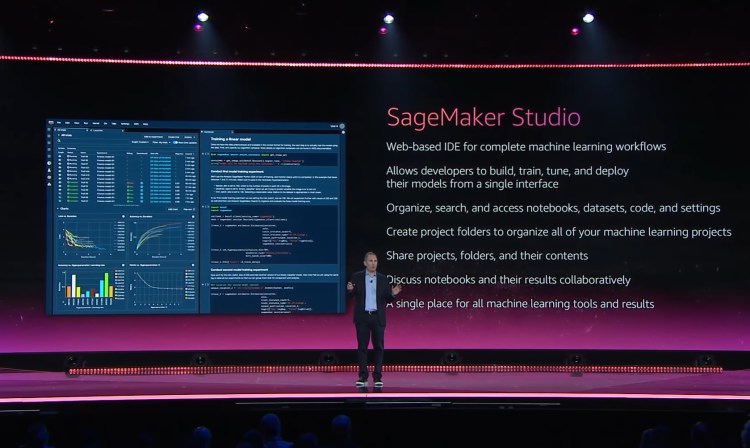The height and width of the screenshot is (448, 750).
Task: Close the All trials tab
Action: [87, 130]
